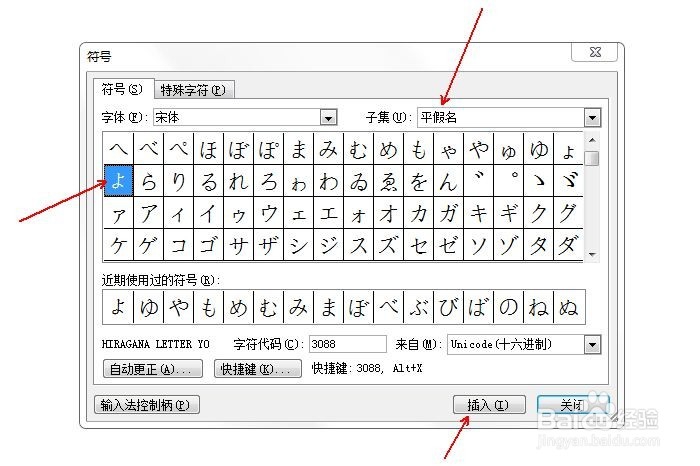The height and width of the screenshot is (466, 700).
Task: Open the 快捷键(K)... button
Action: [x=258, y=369]
